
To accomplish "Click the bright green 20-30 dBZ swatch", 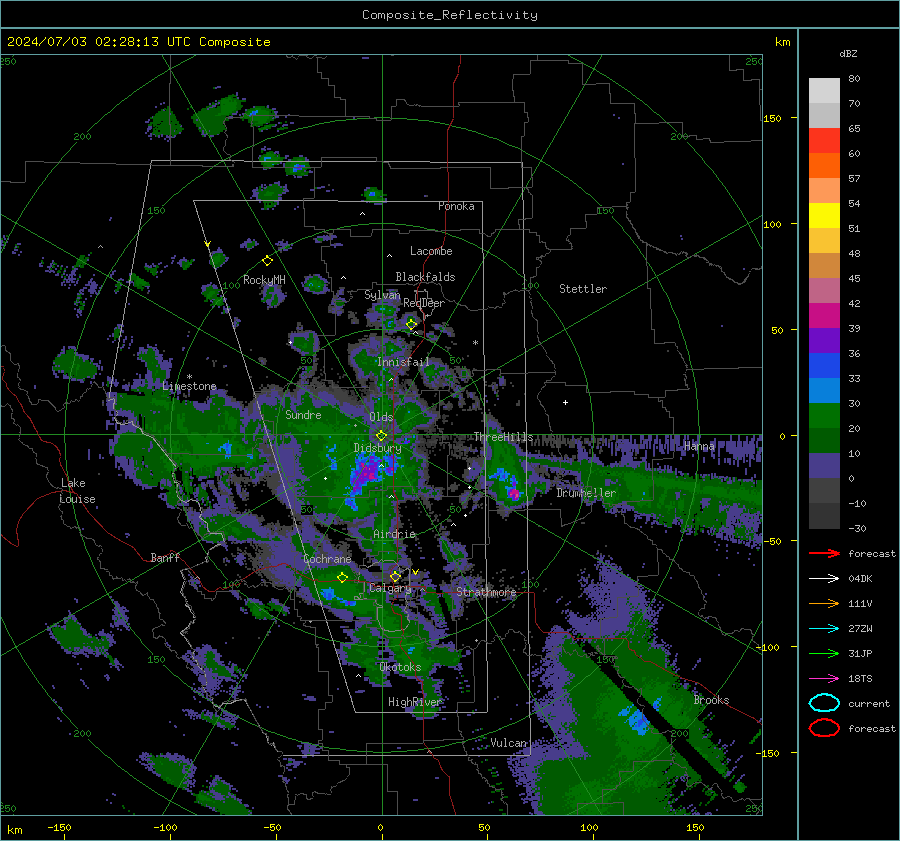I will 824,416.
